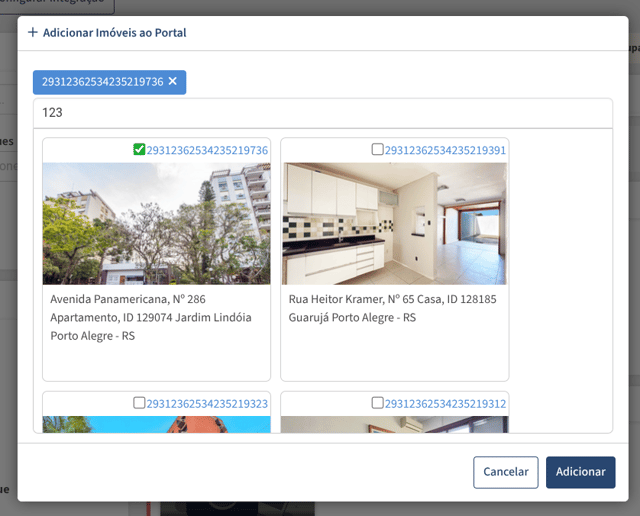The image size is (640, 516).
Task: Click the Rua Heitor Kramer kitchen photo
Action: click(395, 224)
